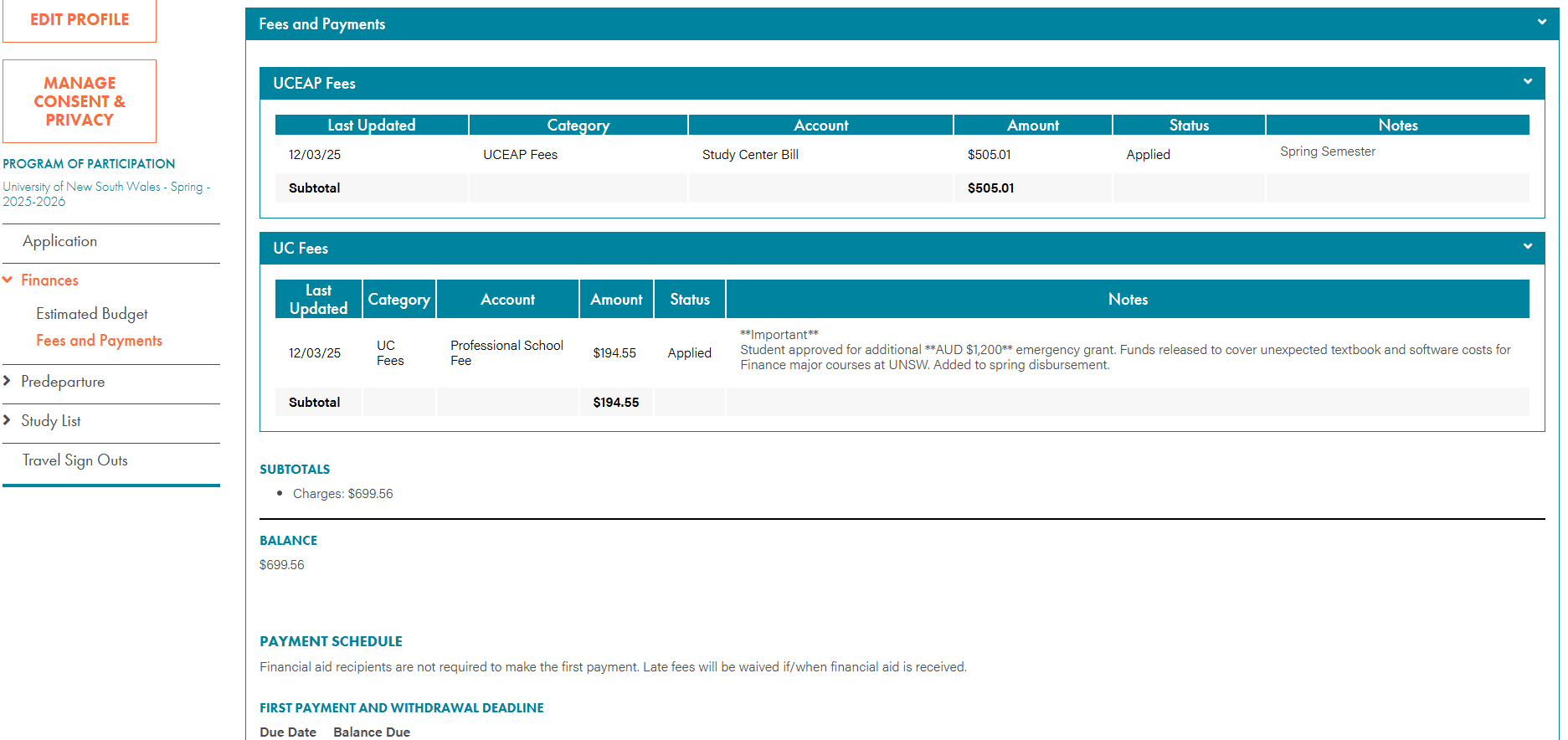This screenshot has height=740, width=1568.
Task: Collapse the UCEAP Fees section chevron
Action: point(1527,82)
